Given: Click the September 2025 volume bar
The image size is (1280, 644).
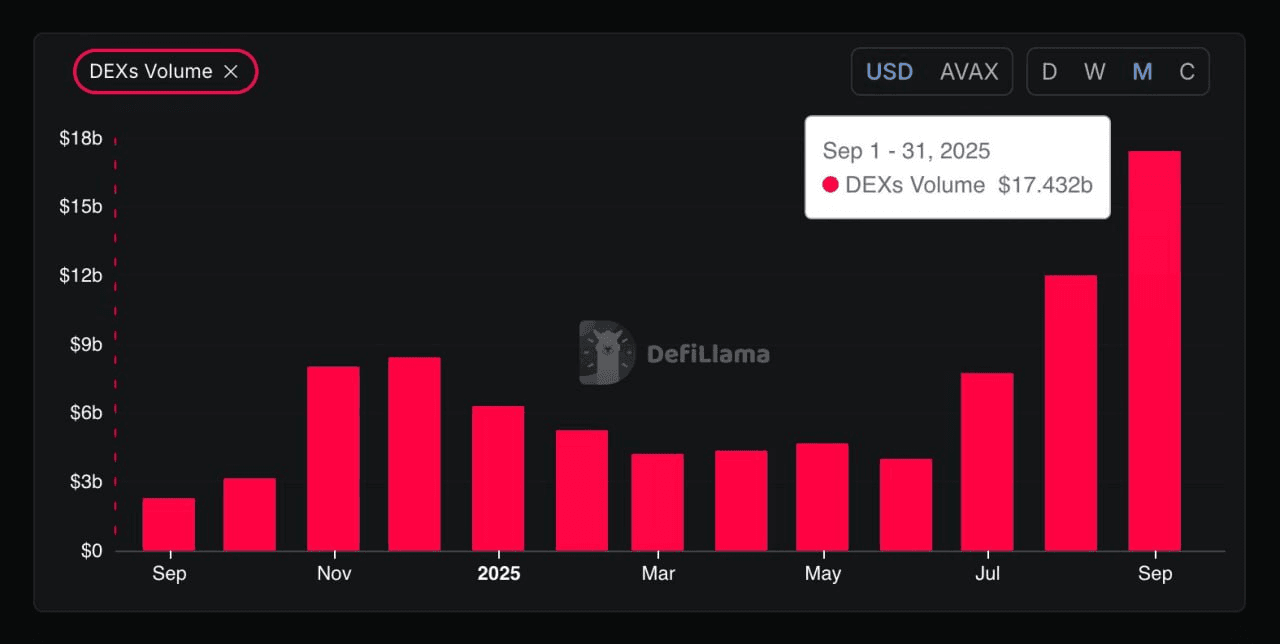Looking at the screenshot, I should click(1154, 350).
